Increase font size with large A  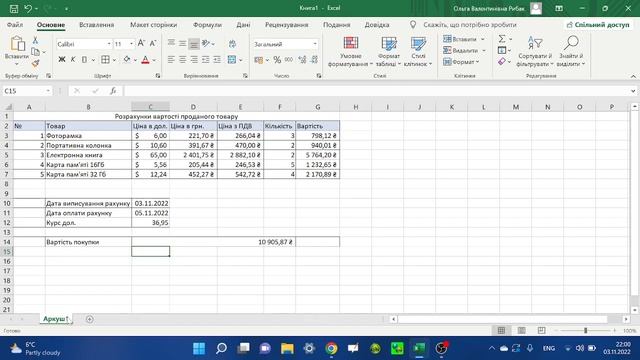coord(141,43)
